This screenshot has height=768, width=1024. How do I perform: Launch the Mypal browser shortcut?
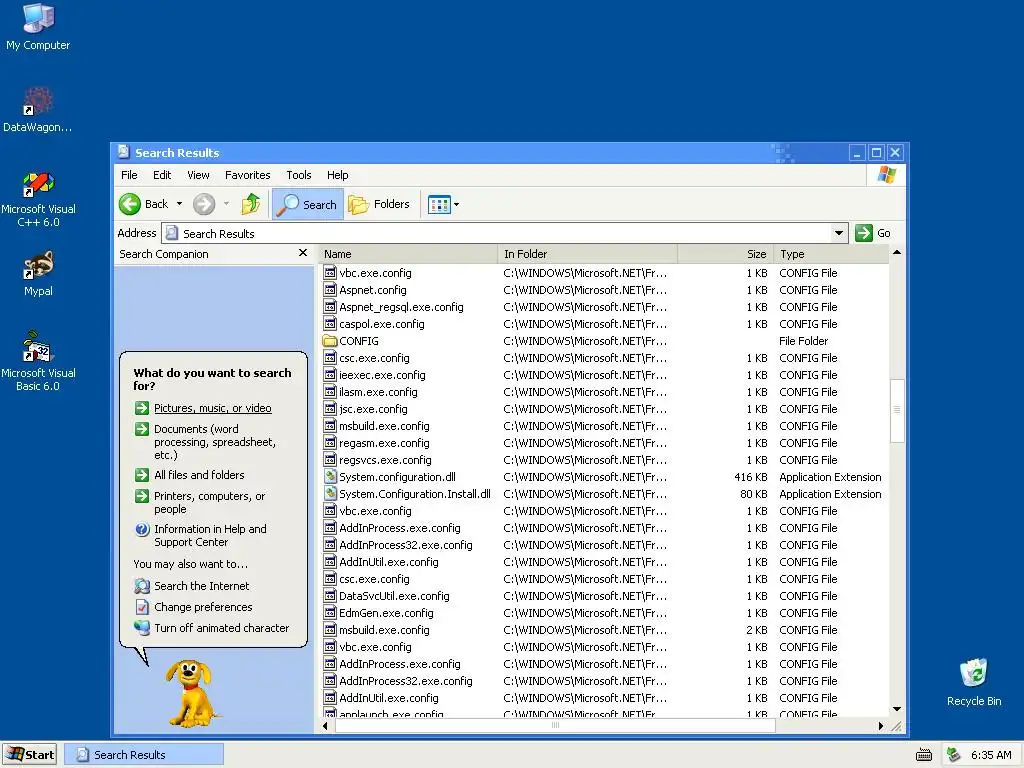[38, 273]
